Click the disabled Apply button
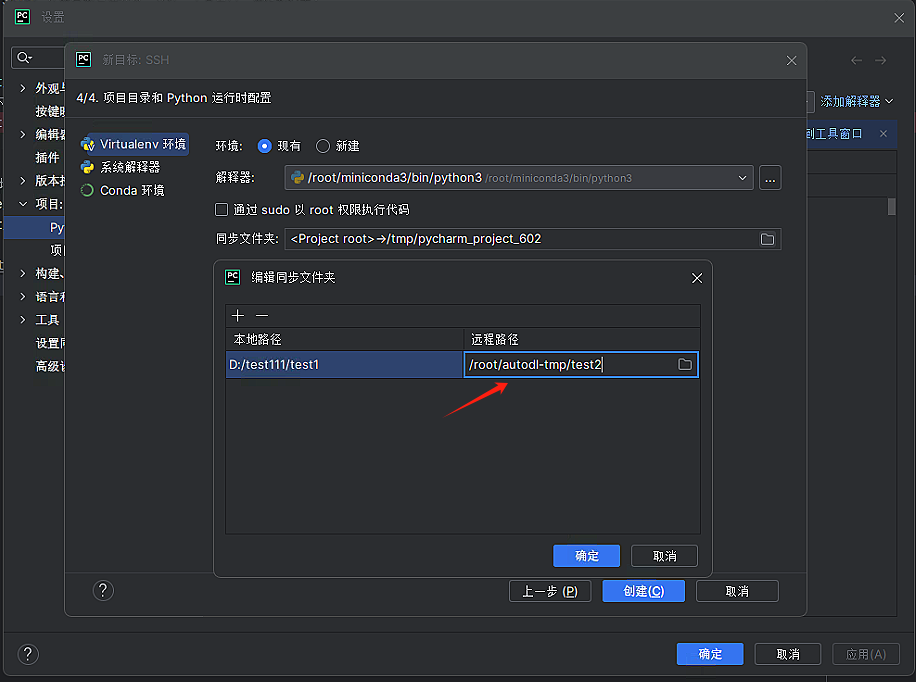Image resolution: width=916 pixels, height=682 pixels. coord(866,654)
